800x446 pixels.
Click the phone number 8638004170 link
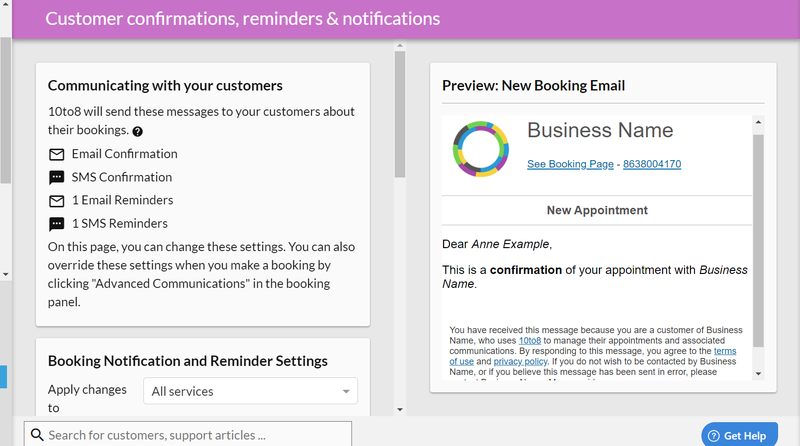[652, 164]
